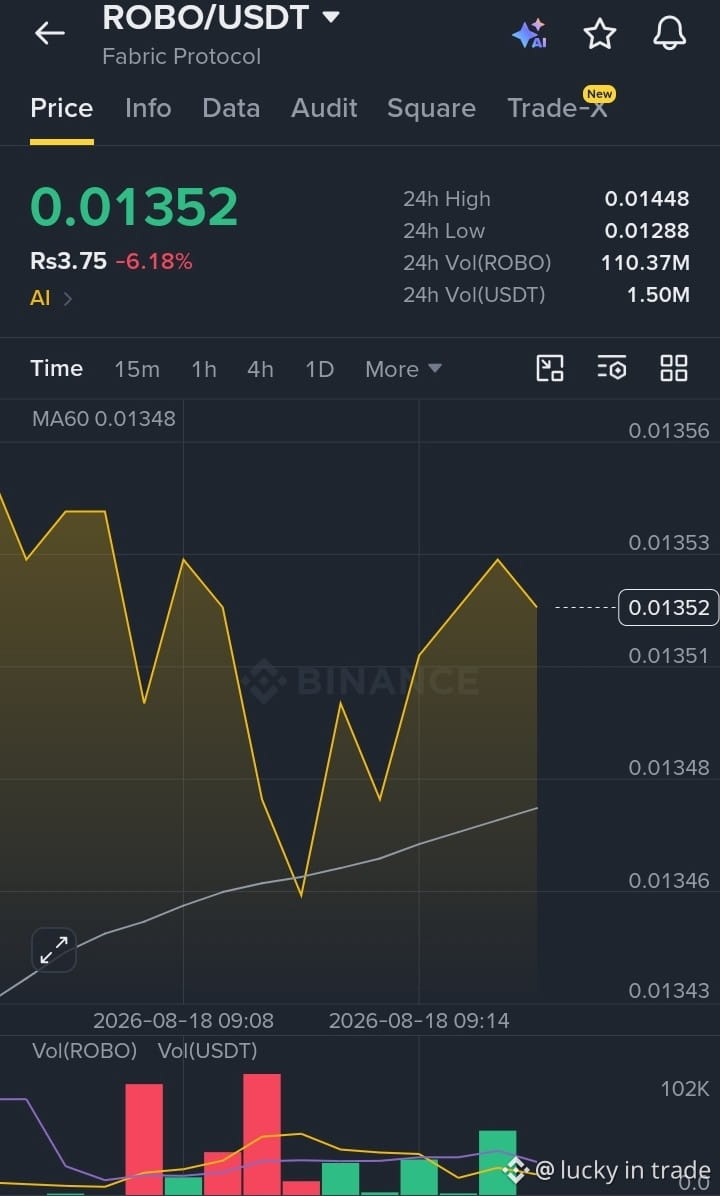The image size is (720, 1196).
Task: Open the AI sparkle assistant icon
Action: click(529, 34)
